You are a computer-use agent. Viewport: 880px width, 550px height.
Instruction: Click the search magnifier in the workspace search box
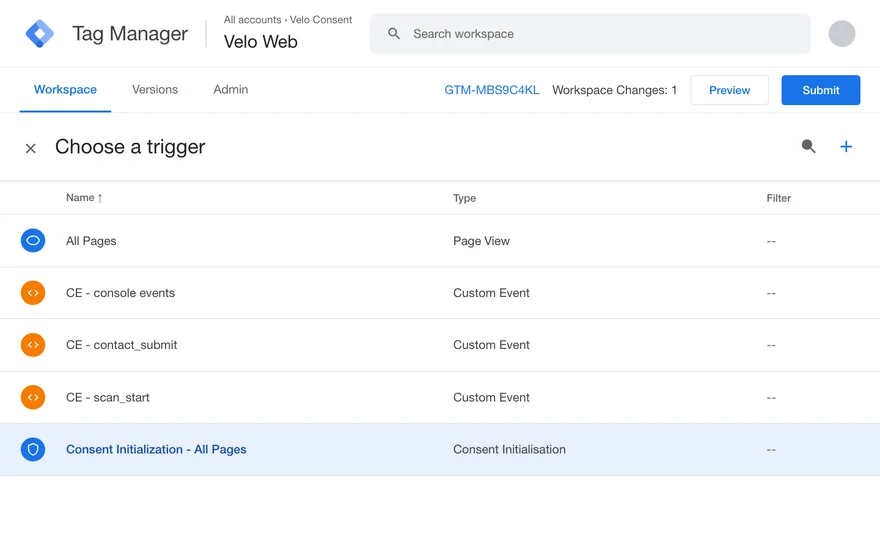[394, 34]
